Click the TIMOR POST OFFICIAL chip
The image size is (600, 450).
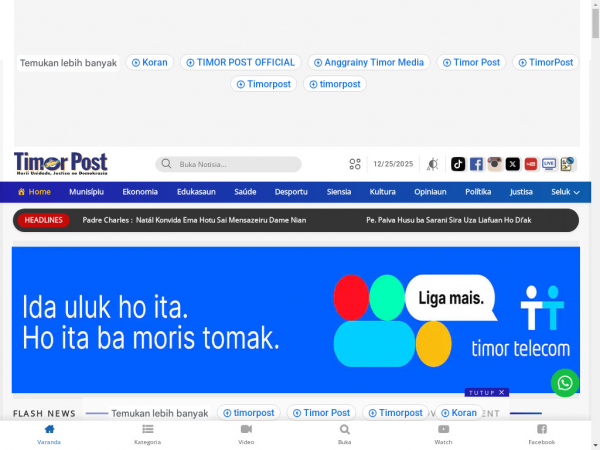(x=241, y=62)
